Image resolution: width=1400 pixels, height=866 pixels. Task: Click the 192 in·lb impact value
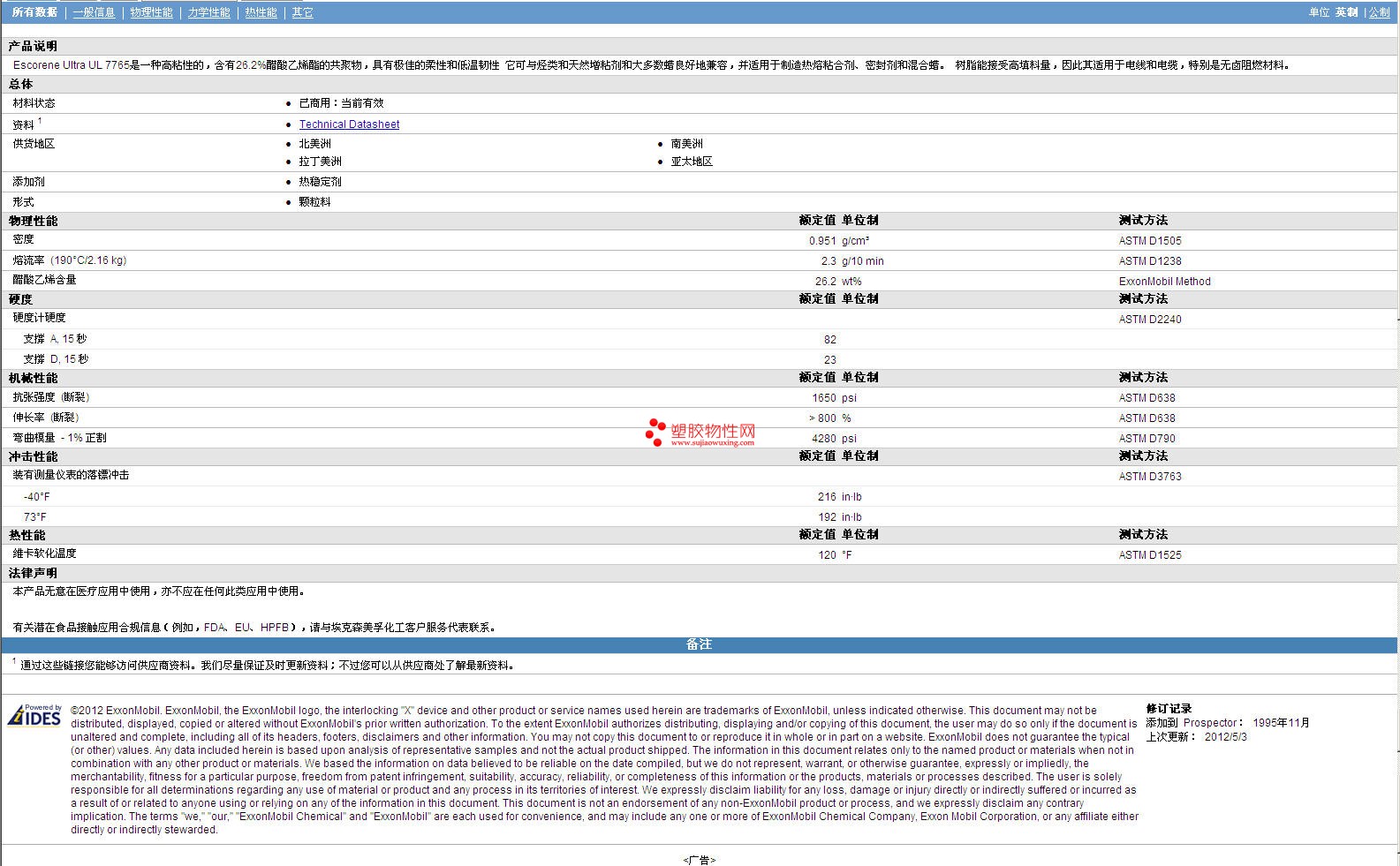[840, 517]
